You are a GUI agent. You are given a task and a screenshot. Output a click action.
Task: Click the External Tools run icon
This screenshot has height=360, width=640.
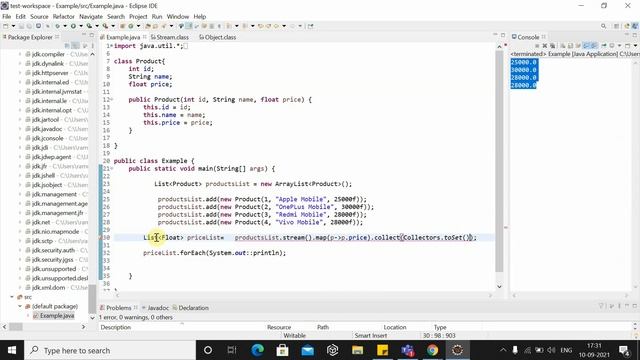pos(105,26)
